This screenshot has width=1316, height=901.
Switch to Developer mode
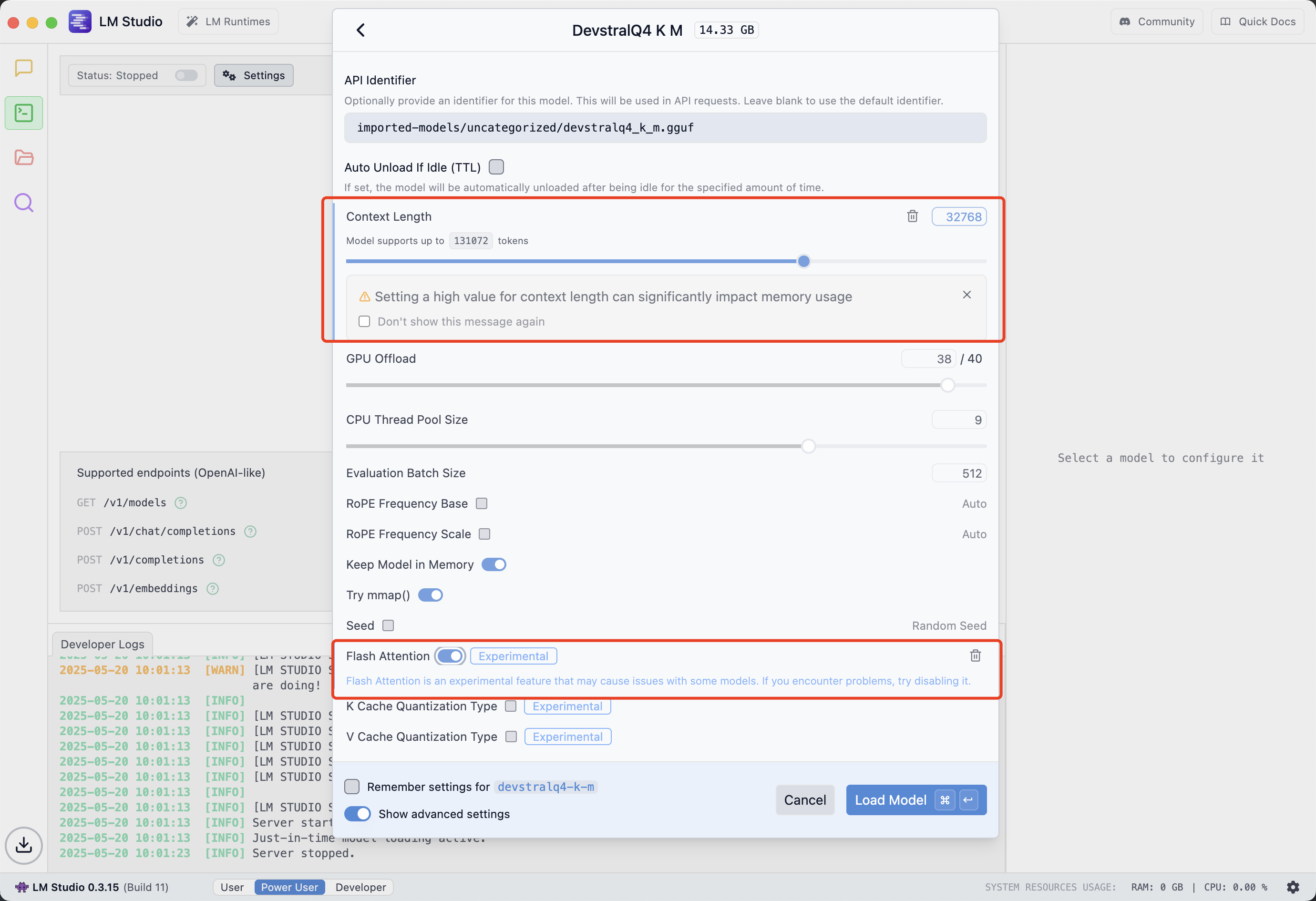click(361, 887)
